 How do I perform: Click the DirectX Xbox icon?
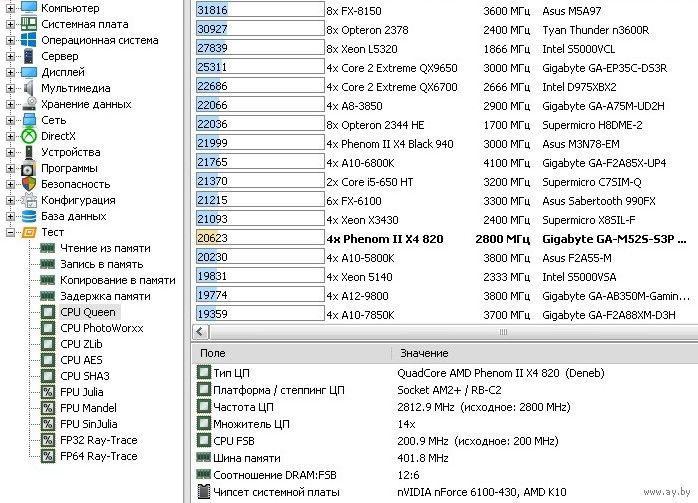(29, 136)
